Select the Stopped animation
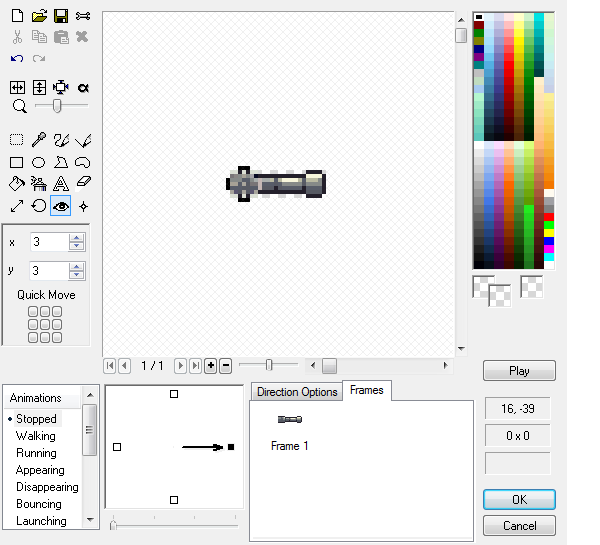 point(36,419)
